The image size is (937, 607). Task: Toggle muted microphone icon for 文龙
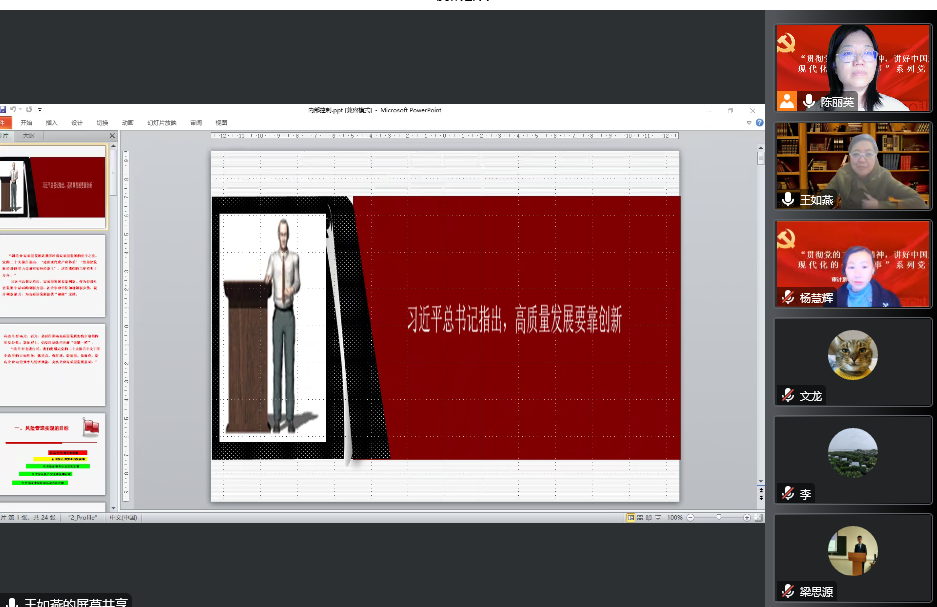(788, 396)
